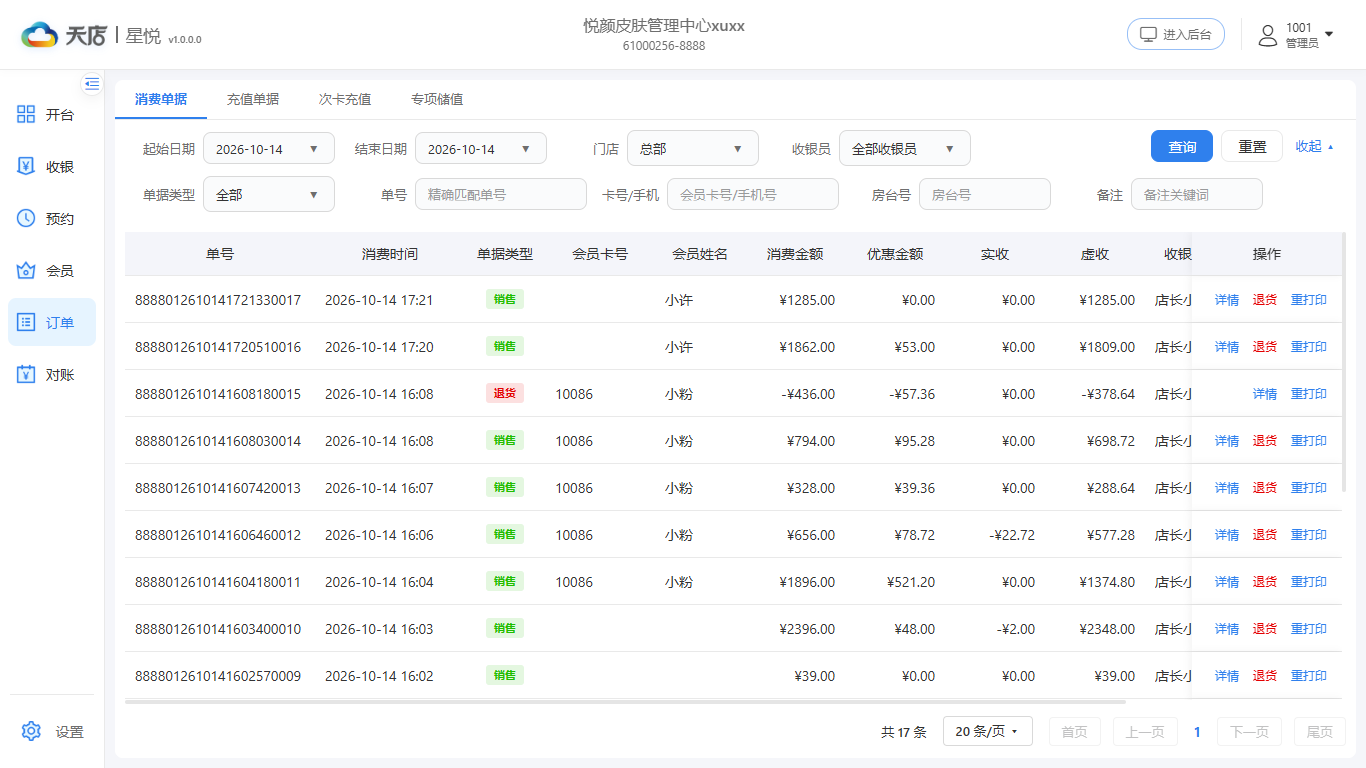Collapse filters with 收起 link
Image resolution: width=1366 pixels, height=768 pixels.
1315,146
